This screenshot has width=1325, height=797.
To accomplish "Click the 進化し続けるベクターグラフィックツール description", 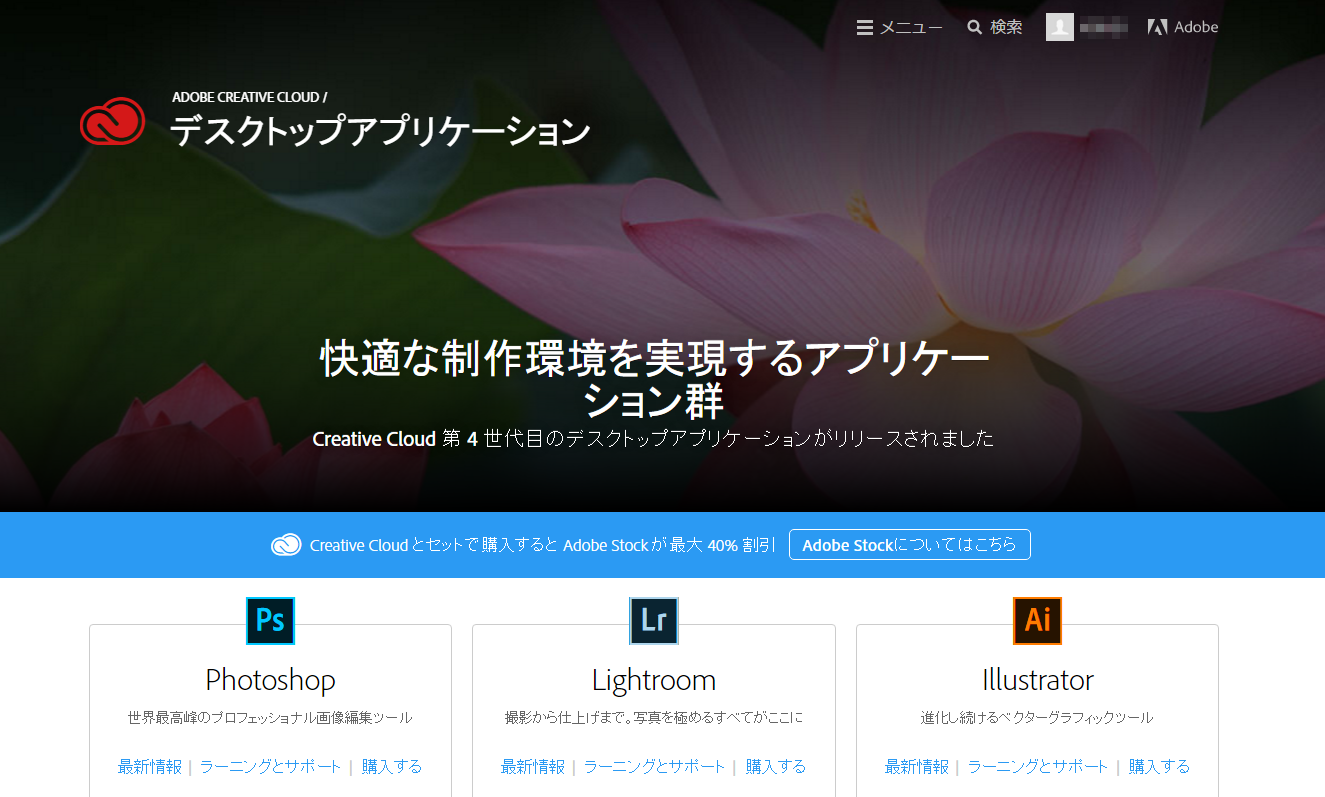I will click(x=1037, y=718).
